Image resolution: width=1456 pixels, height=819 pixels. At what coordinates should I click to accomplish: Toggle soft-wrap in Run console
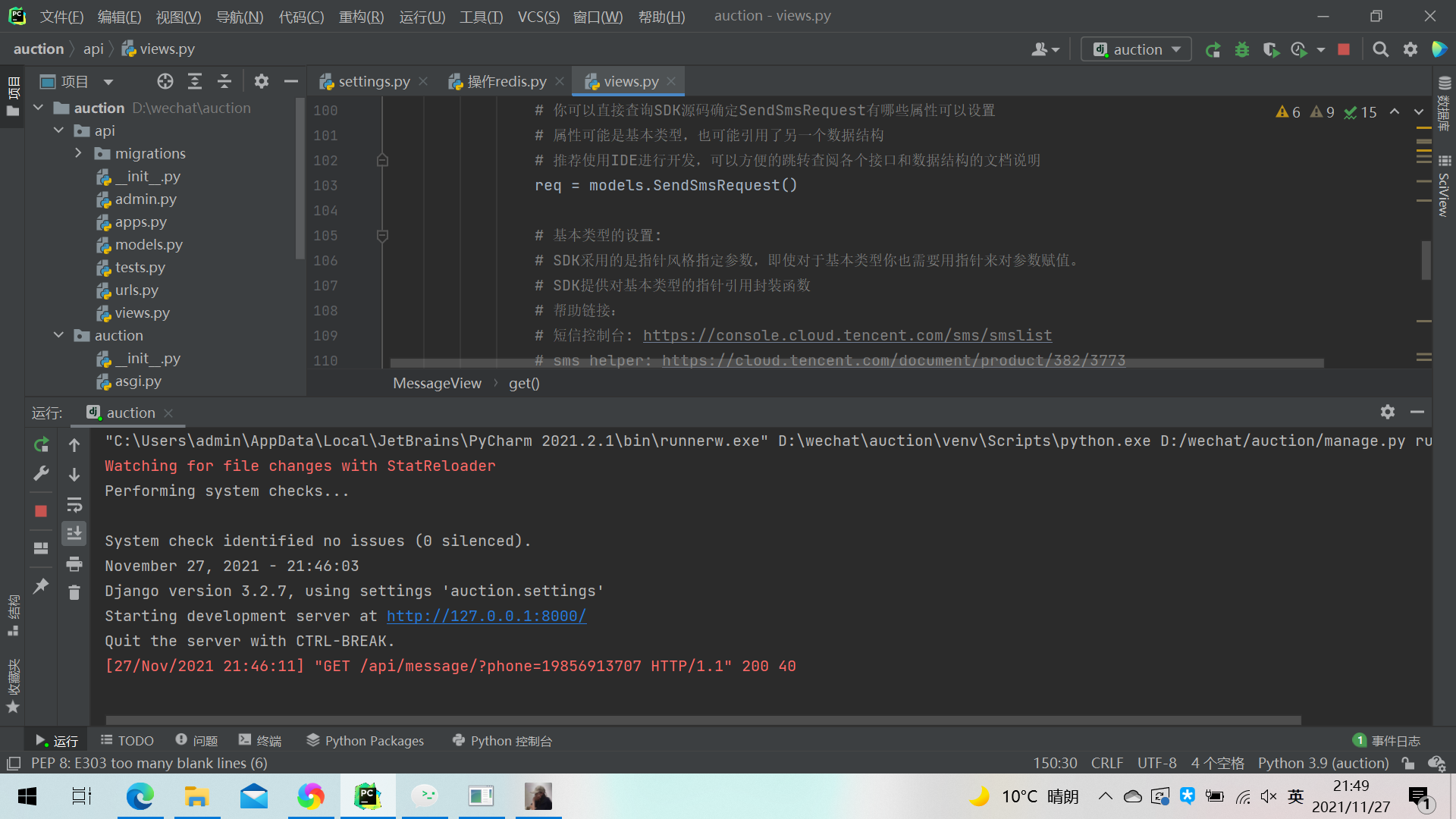pyautogui.click(x=74, y=505)
